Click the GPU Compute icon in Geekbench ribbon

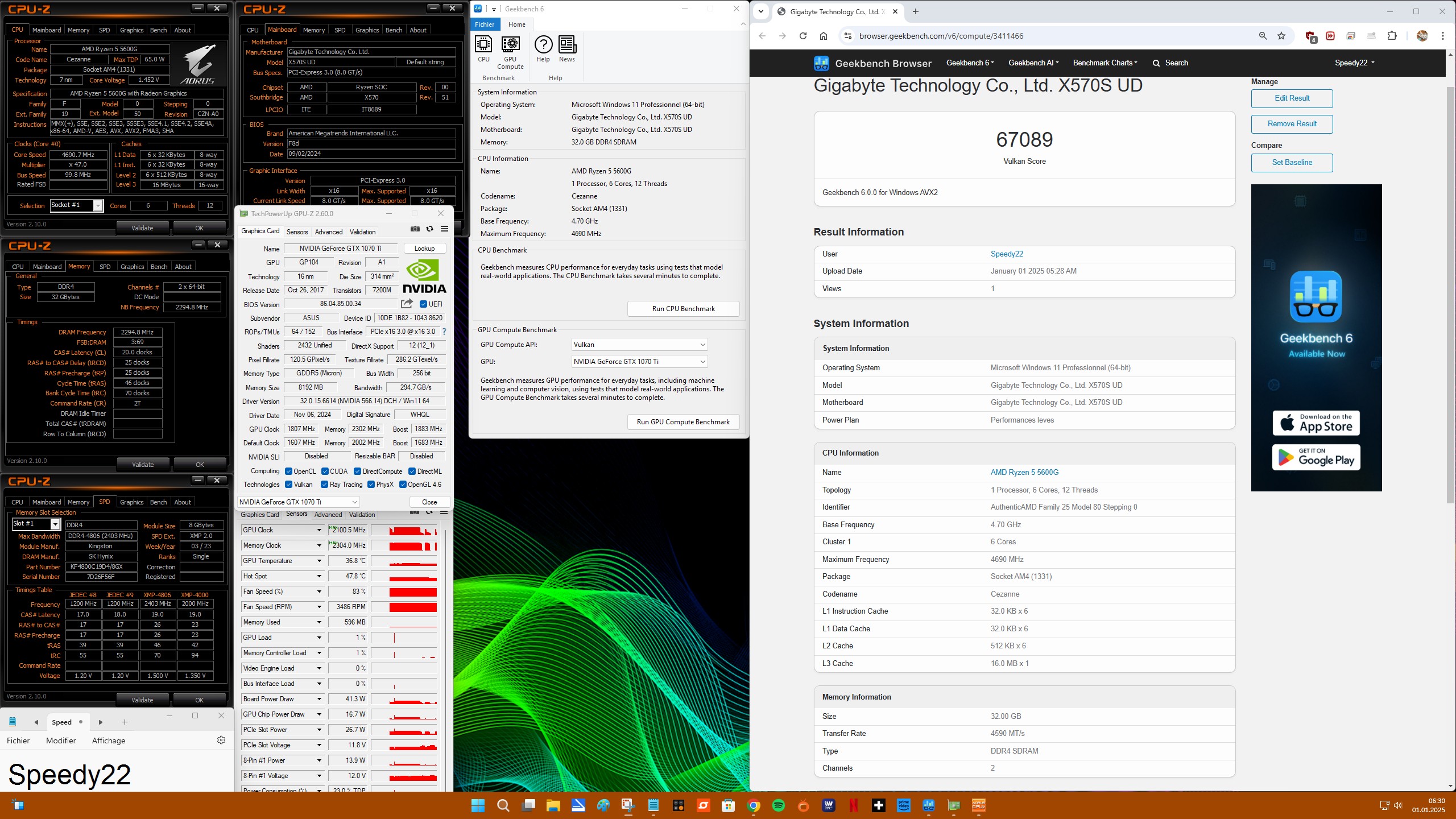pyautogui.click(x=510, y=52)
